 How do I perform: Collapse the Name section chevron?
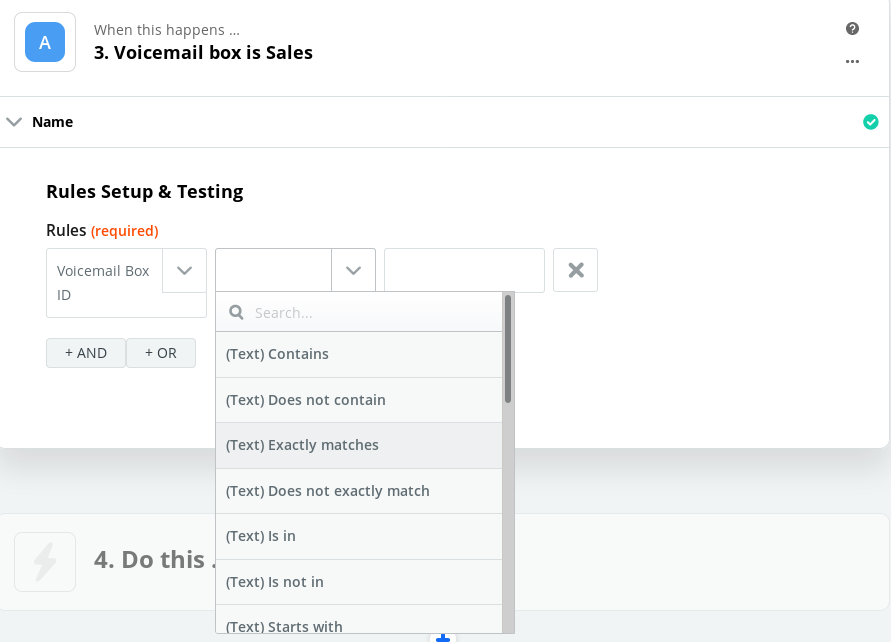click(x=14, y=122)
